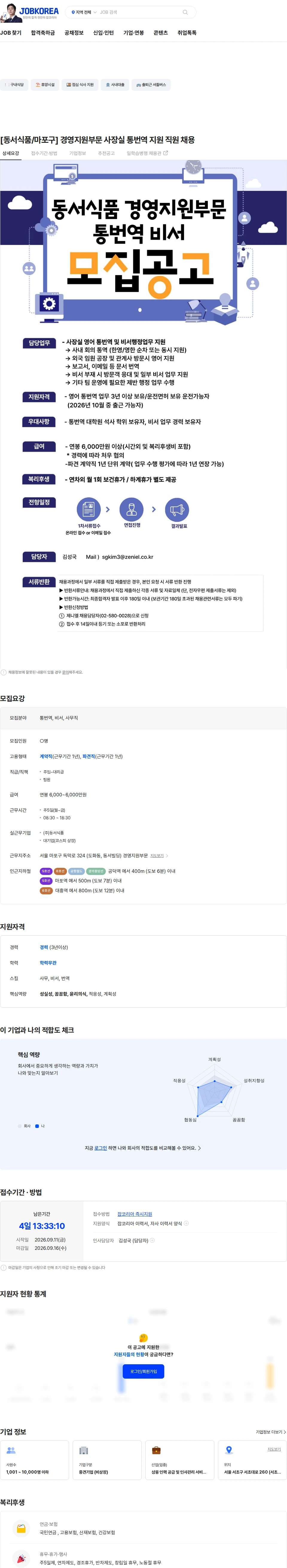Switch to the 상세요강 tab

(11, 153)
